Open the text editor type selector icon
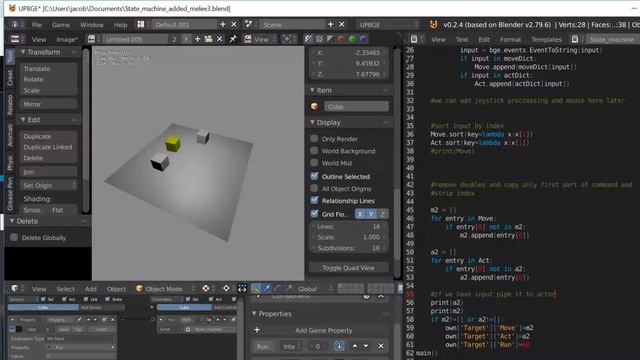The width and height of the screenshot is (640, 360). (x=414, y=39)
